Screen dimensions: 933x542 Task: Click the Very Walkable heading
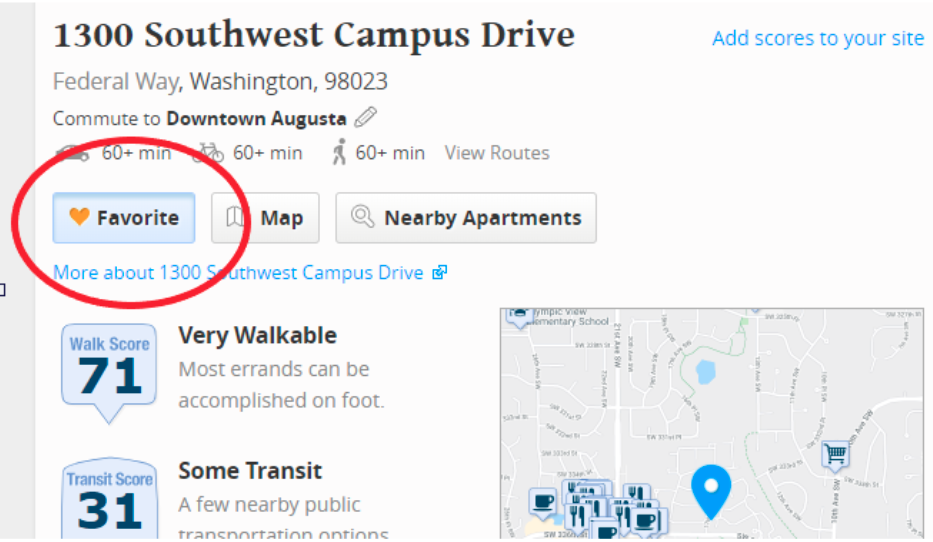click(x=258, y=336)
